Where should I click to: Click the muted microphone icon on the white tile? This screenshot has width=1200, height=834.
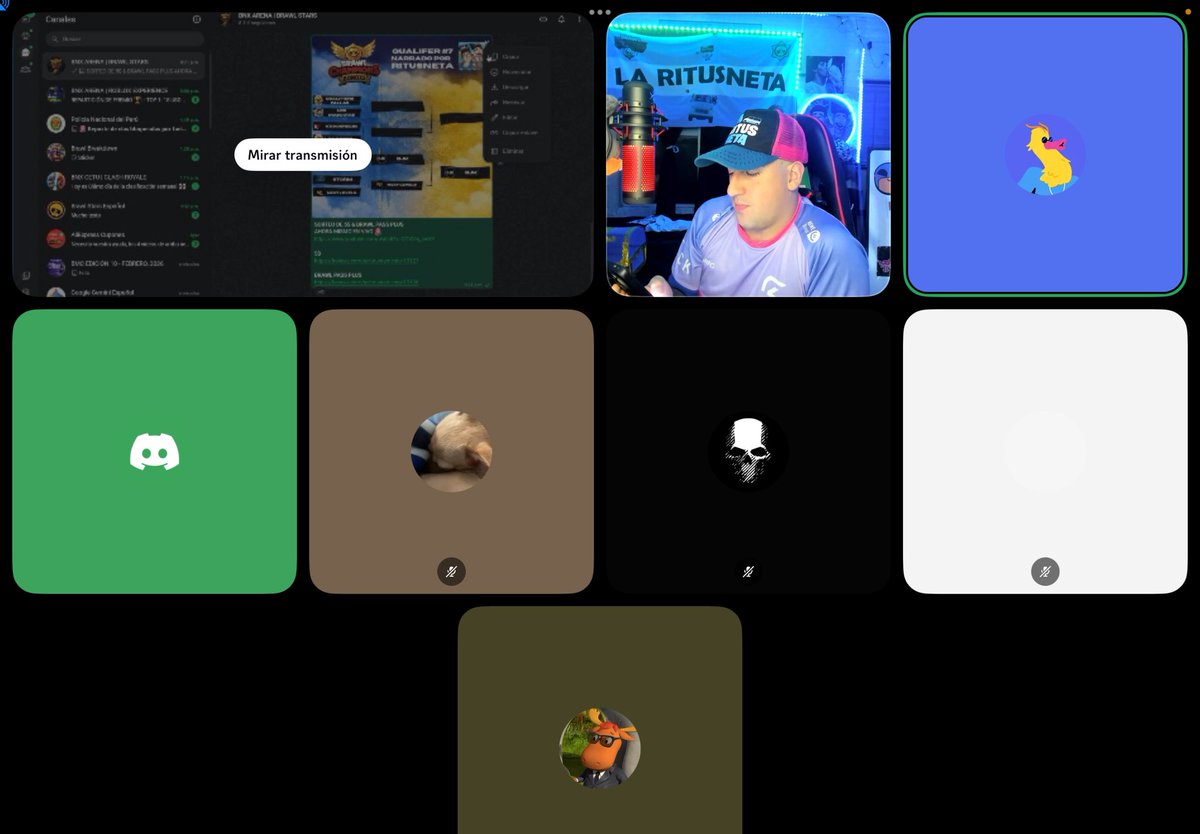[1045, 572]
